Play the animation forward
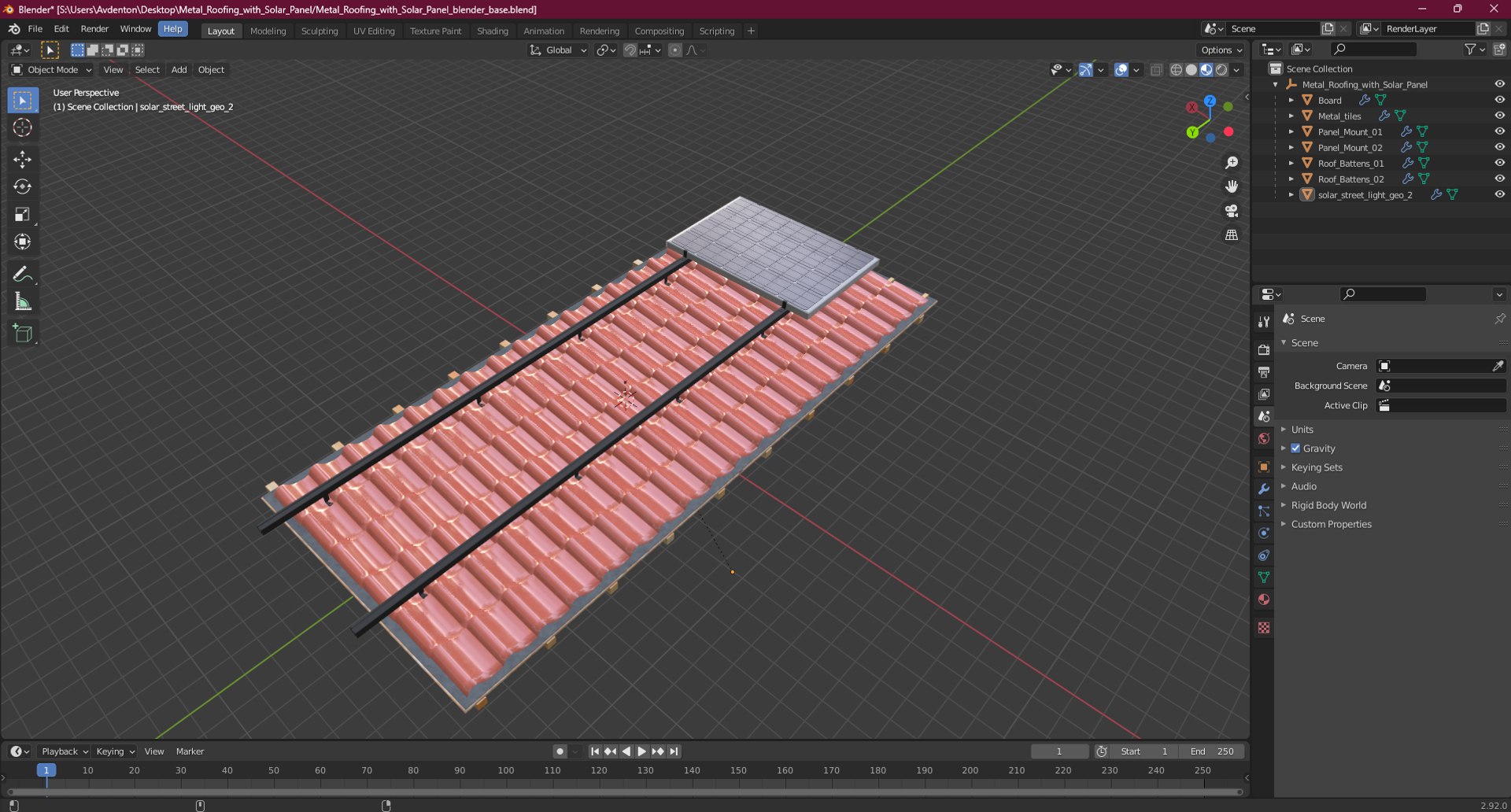This screenshot has height=812, width=1511. pos(641,751)
